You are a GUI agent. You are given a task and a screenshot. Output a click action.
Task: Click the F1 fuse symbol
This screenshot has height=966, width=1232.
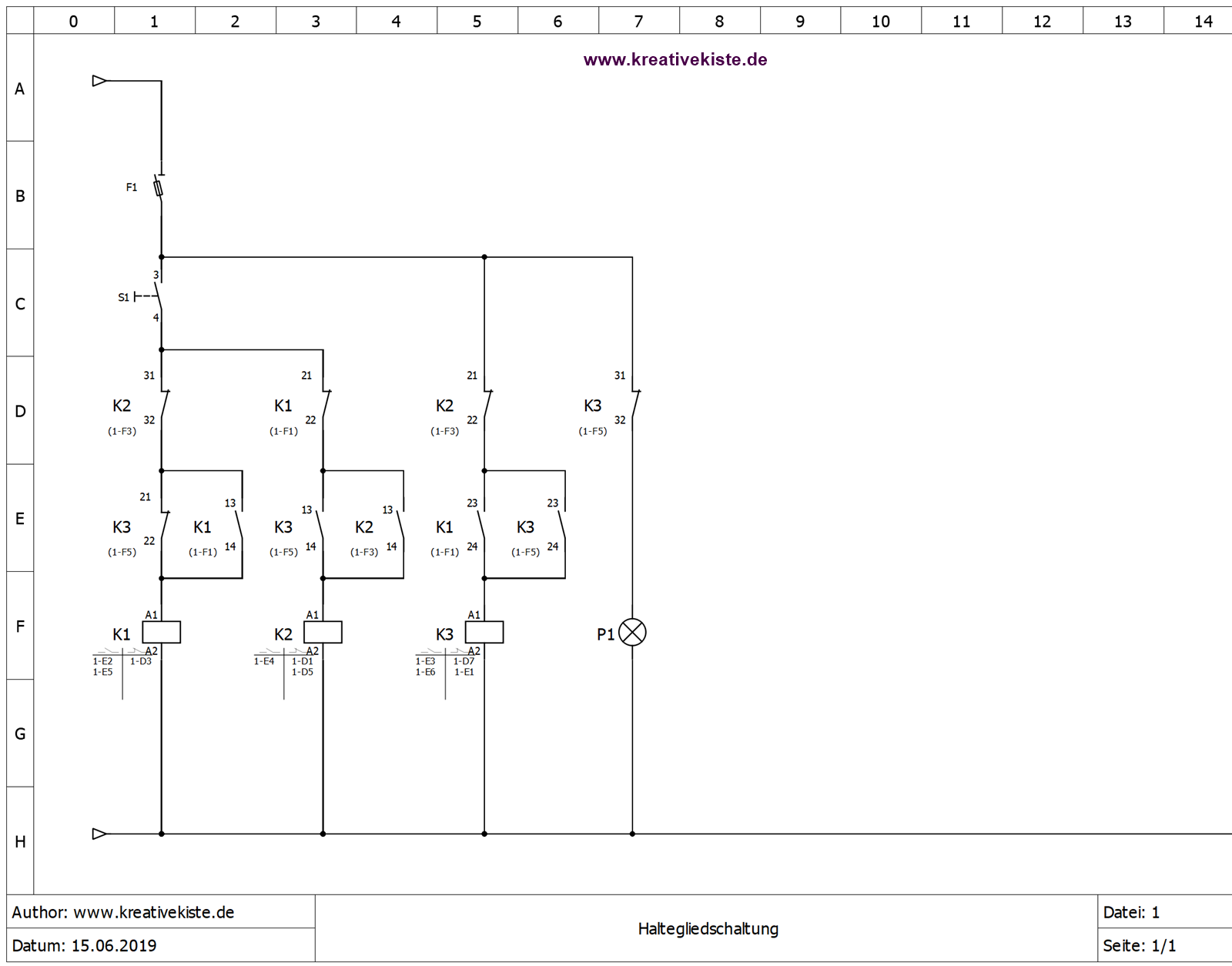[x=159, y=187]
